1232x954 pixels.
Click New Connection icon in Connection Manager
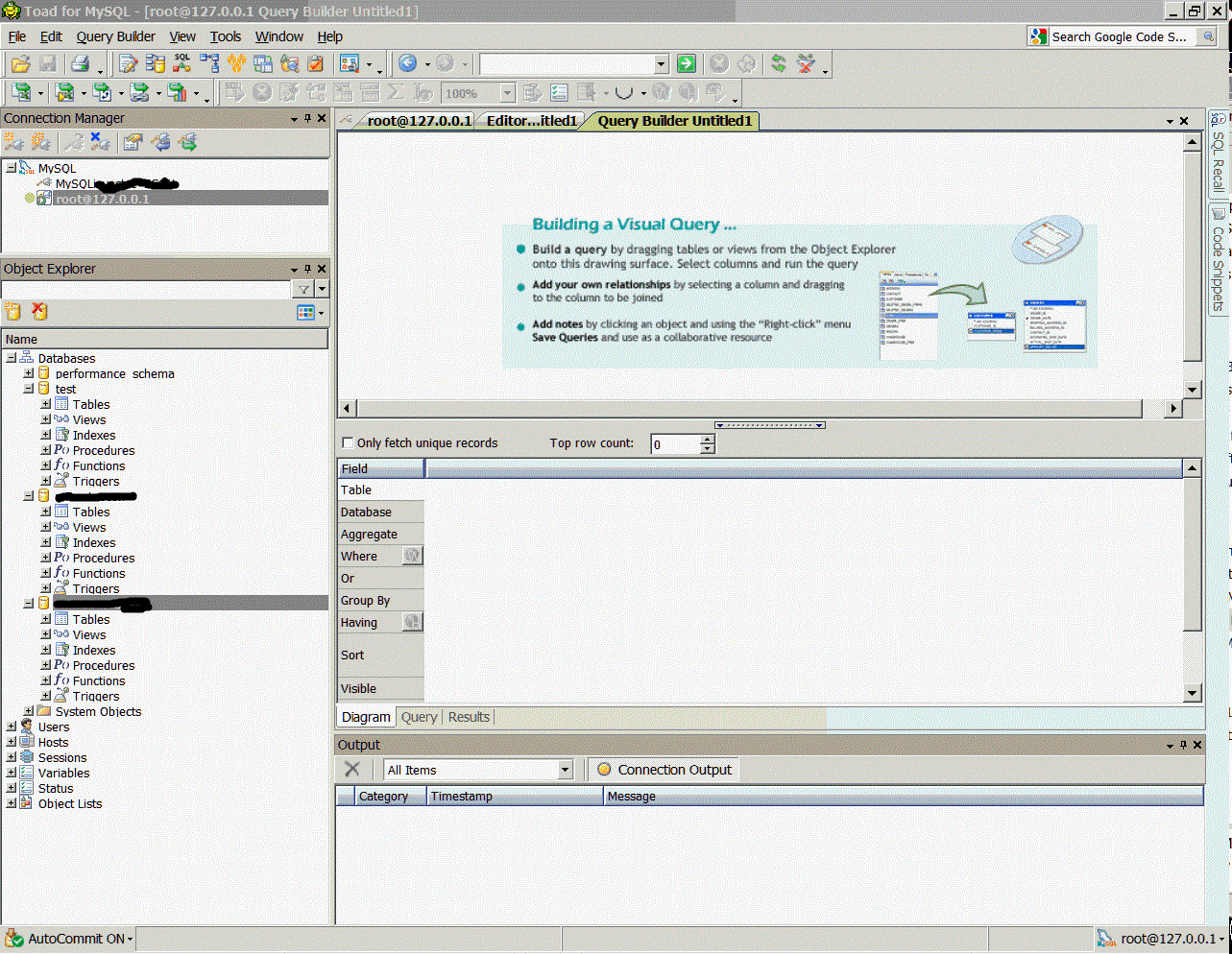(x=13, y=142)
